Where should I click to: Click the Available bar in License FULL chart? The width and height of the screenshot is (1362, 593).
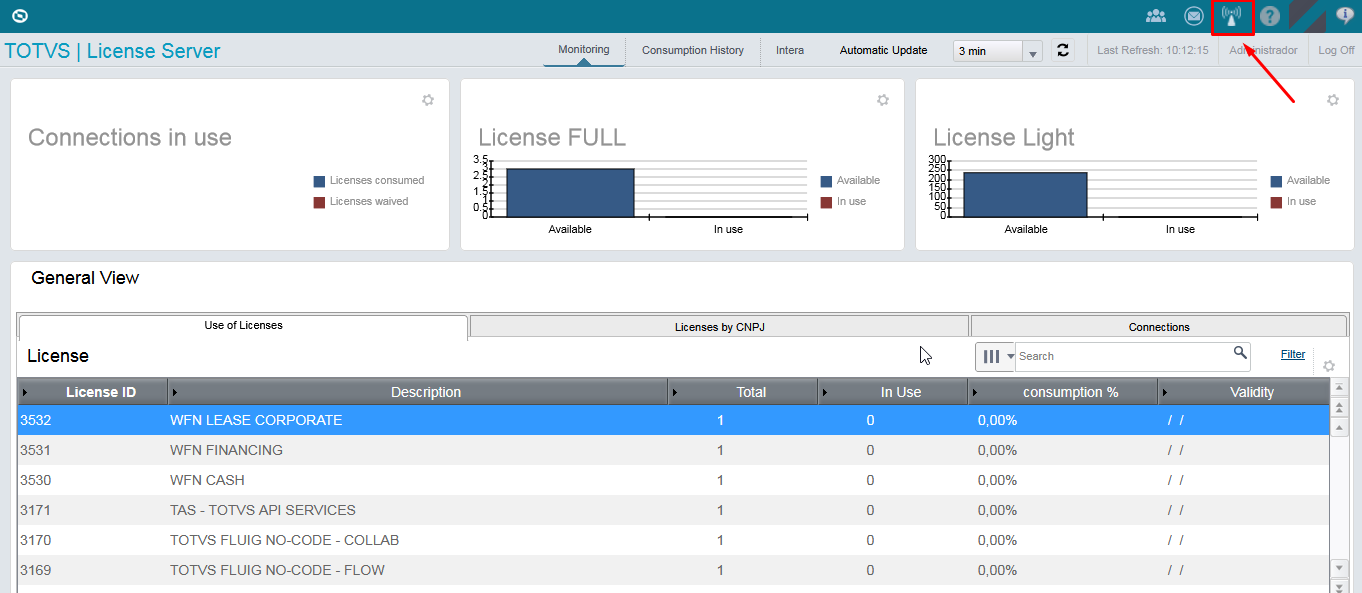click(x=570, y=192)
